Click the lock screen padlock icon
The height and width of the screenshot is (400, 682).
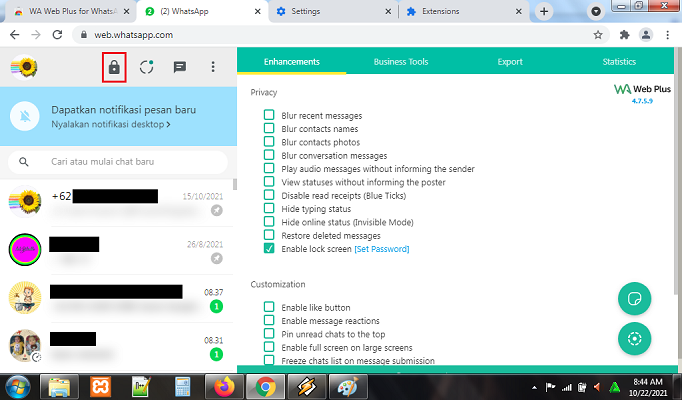114,67
